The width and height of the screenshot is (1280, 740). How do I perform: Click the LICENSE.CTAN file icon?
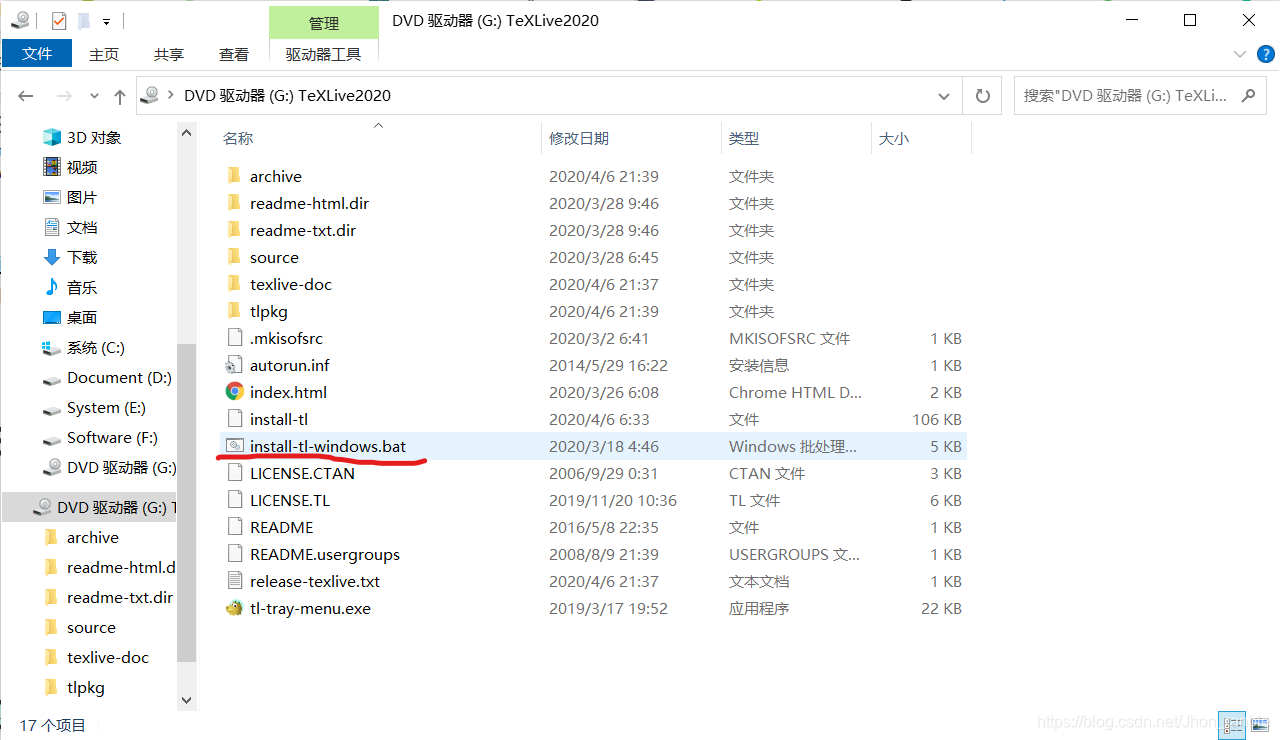(x=234, y=473)
